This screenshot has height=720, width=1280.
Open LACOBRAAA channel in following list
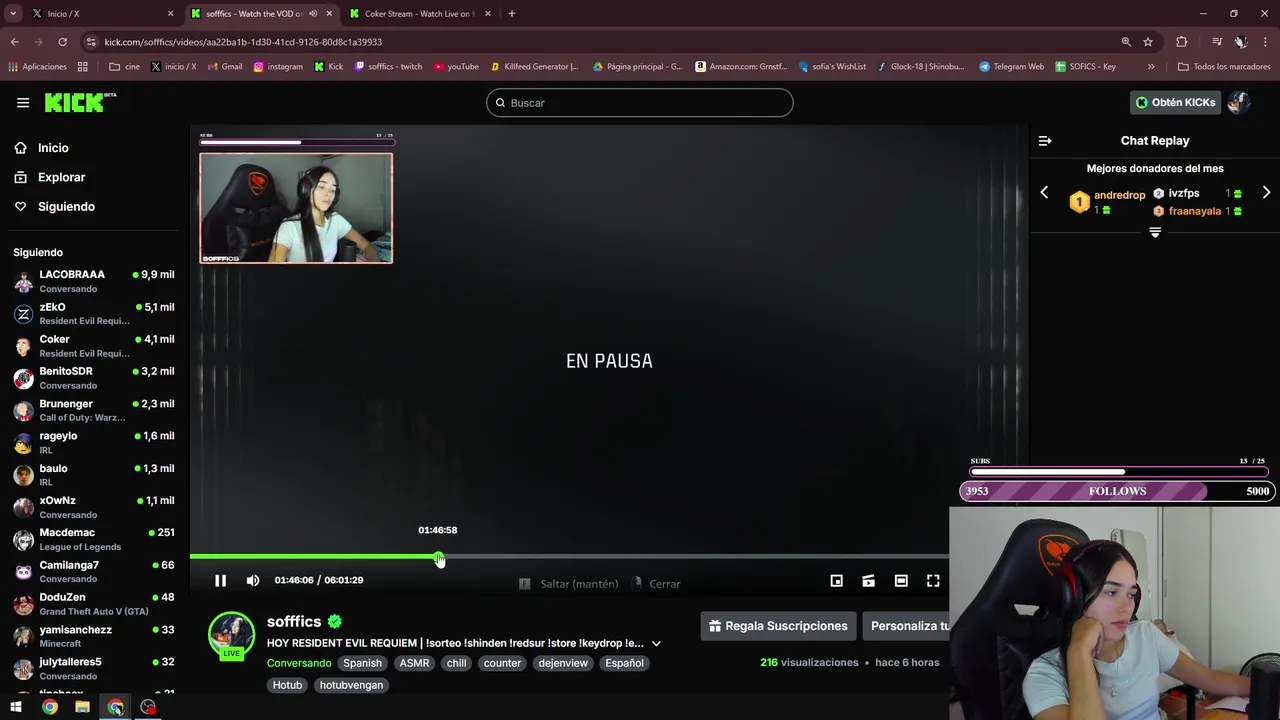pyautogui.click(x=94, y=281)
